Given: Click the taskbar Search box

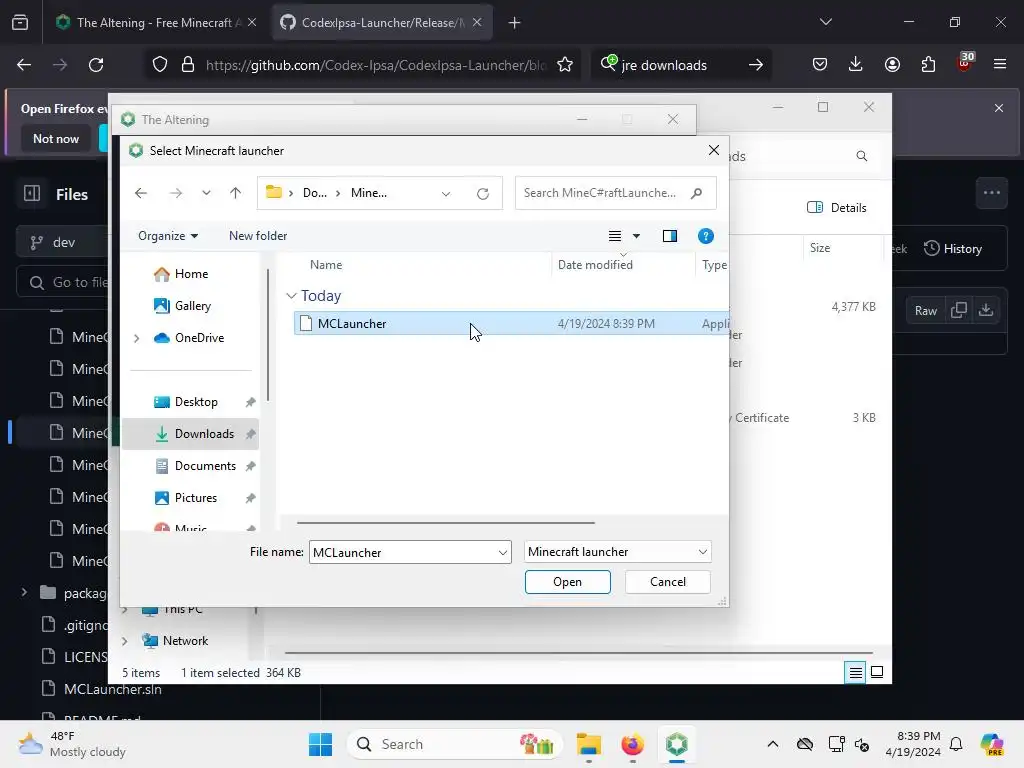Looking at the screenshot, I should 455,744.
